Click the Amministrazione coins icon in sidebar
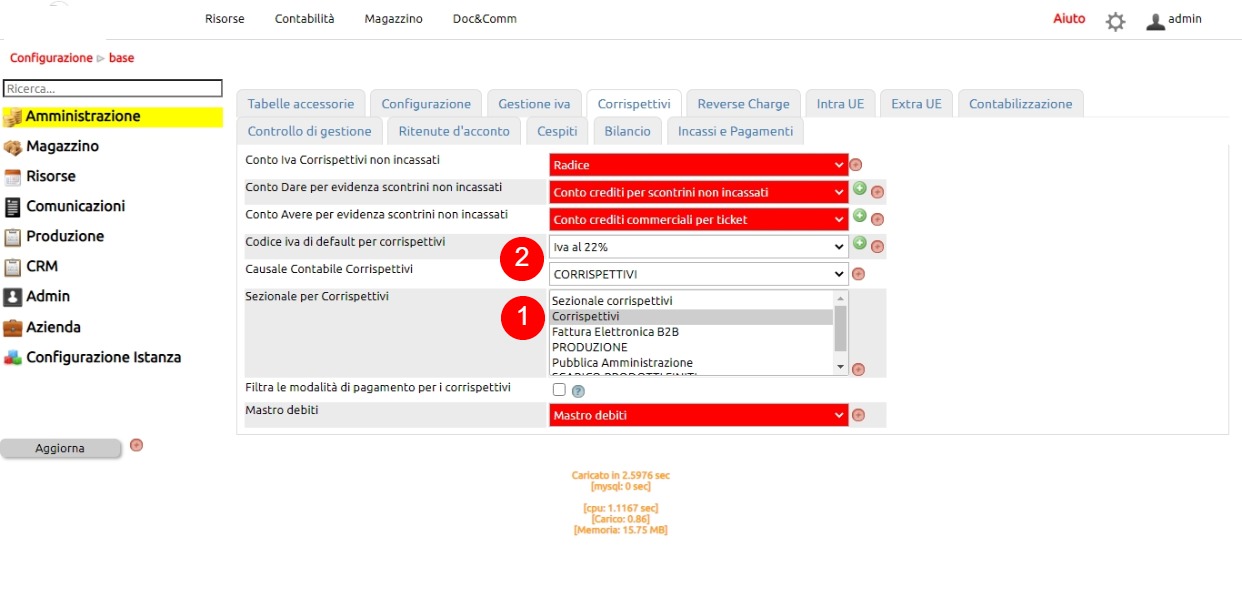 (x=12, y=117)
